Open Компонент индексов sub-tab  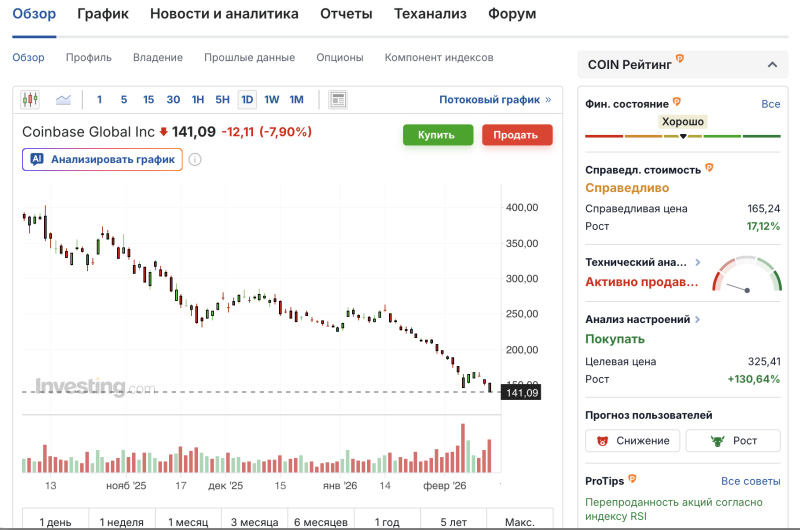point(439,58)
